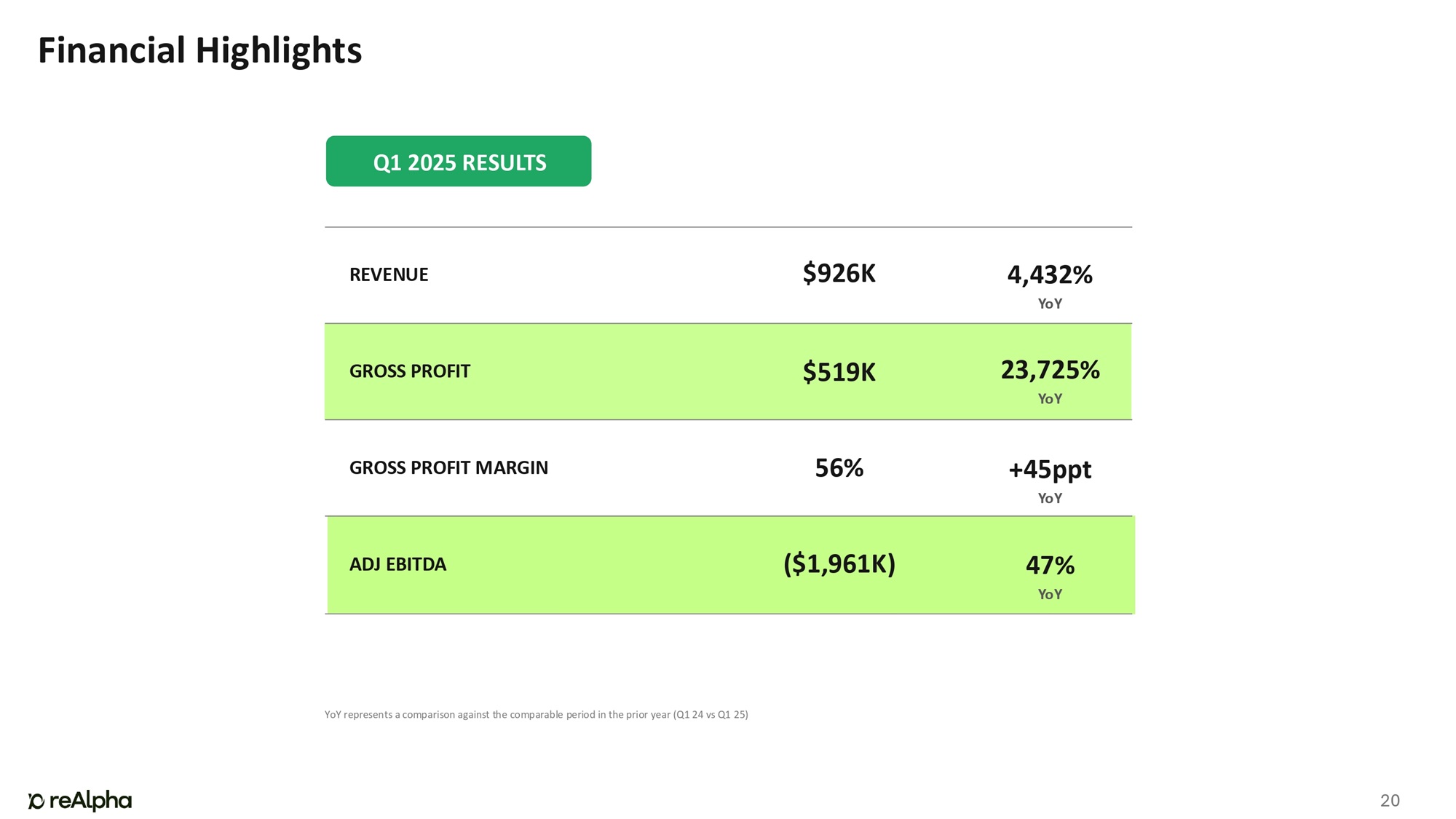Click the REVENUE row label
1456x819 pixels.
(389, 274)
